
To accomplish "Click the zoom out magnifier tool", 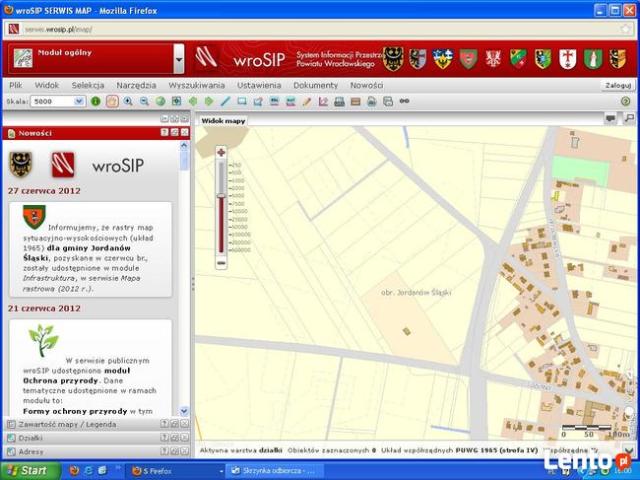I will [x=144, y=101].
